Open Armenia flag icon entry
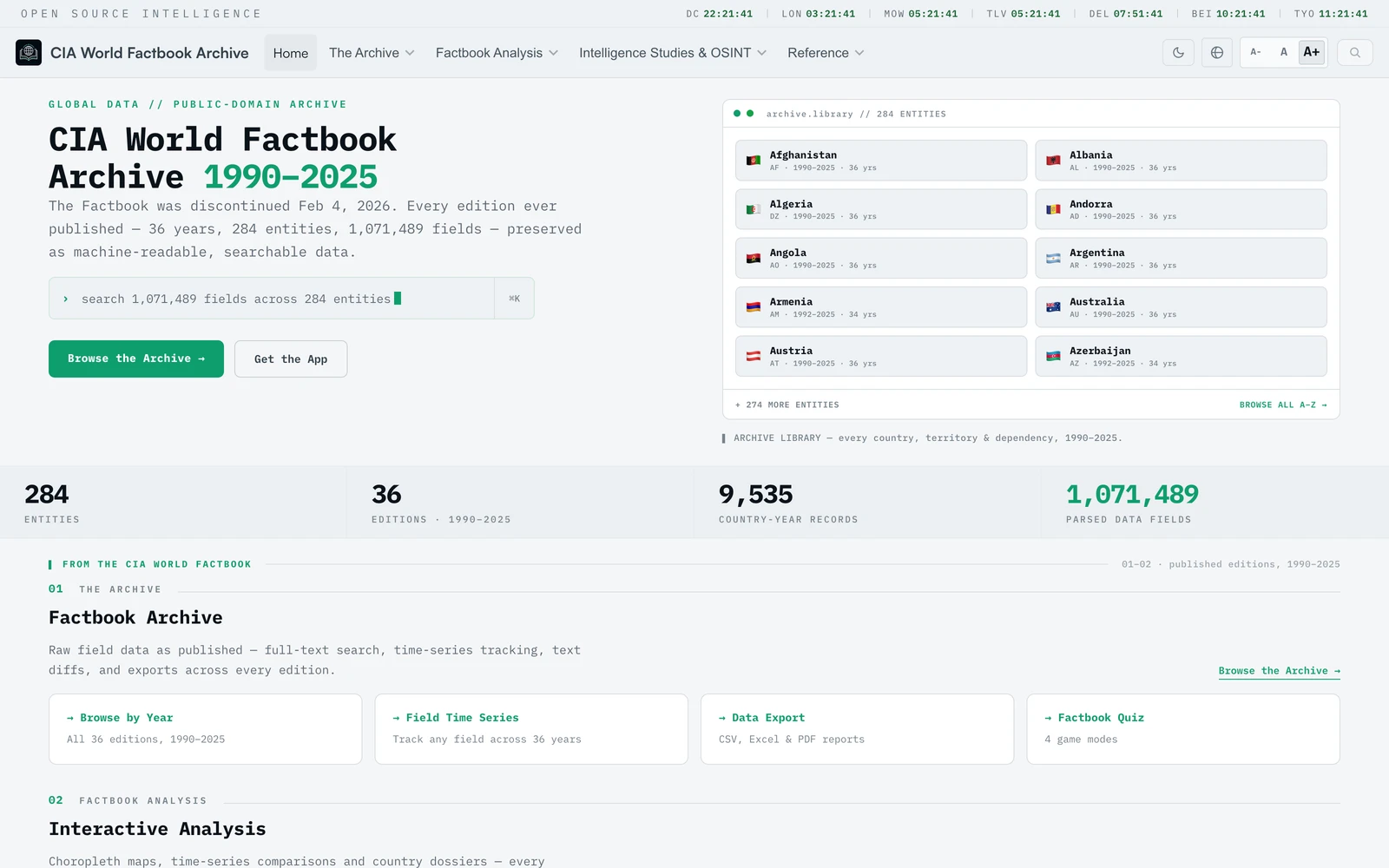The height and width of the screenshot is (868, 1389). [x=754, y=307]
